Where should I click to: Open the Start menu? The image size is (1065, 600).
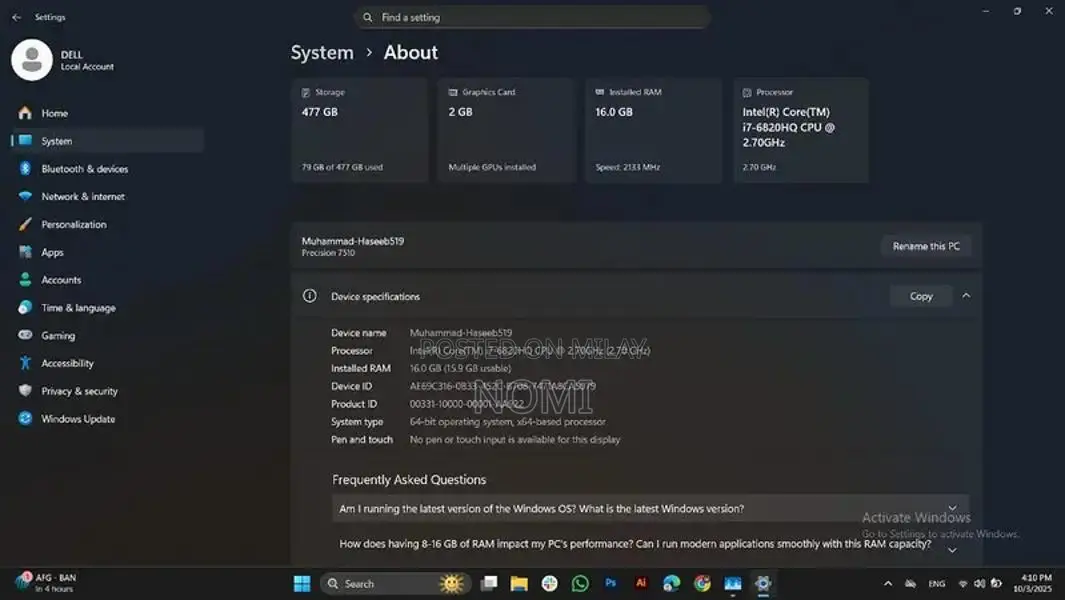coord(301,583)
